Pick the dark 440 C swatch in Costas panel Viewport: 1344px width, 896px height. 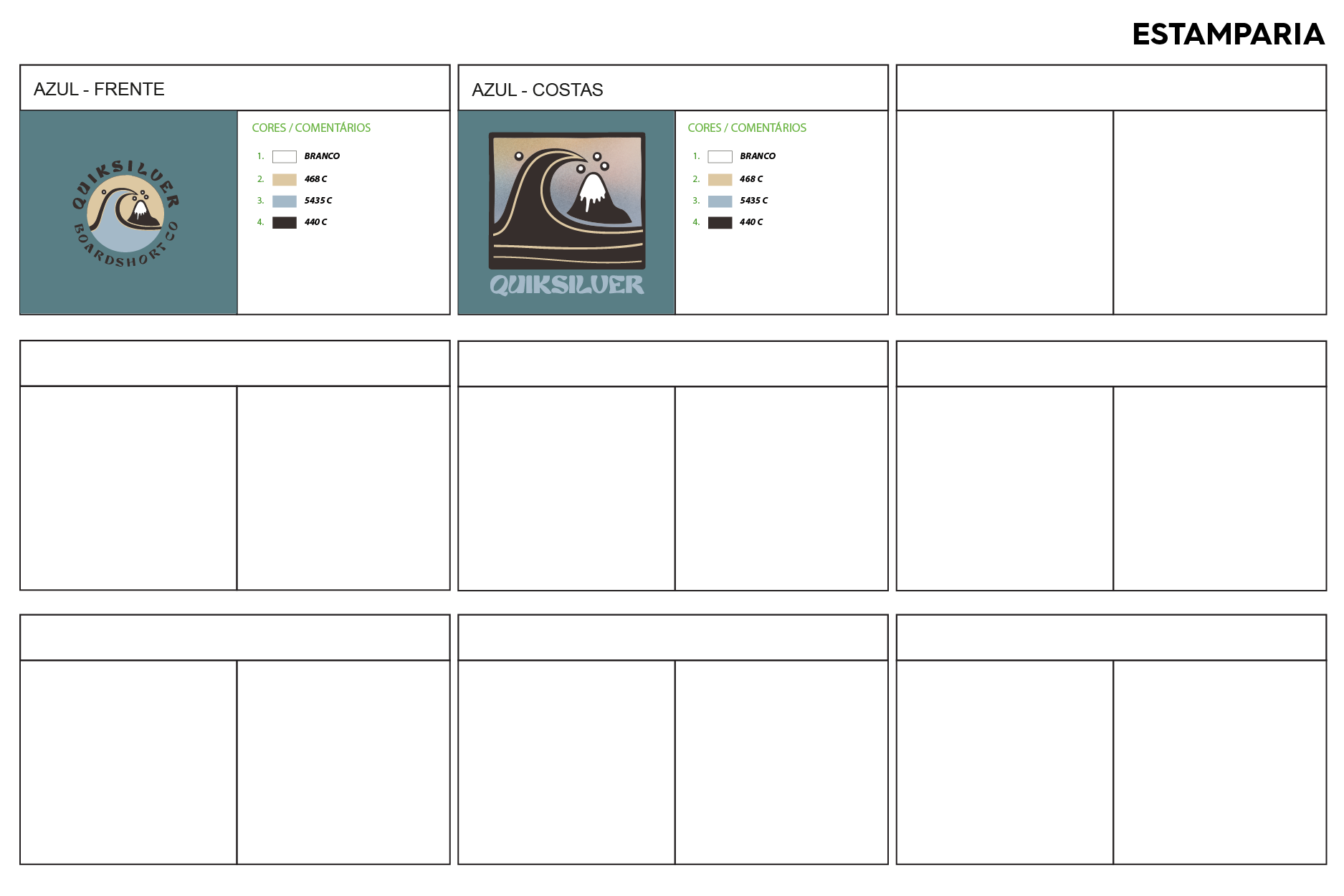click(720, 222)
